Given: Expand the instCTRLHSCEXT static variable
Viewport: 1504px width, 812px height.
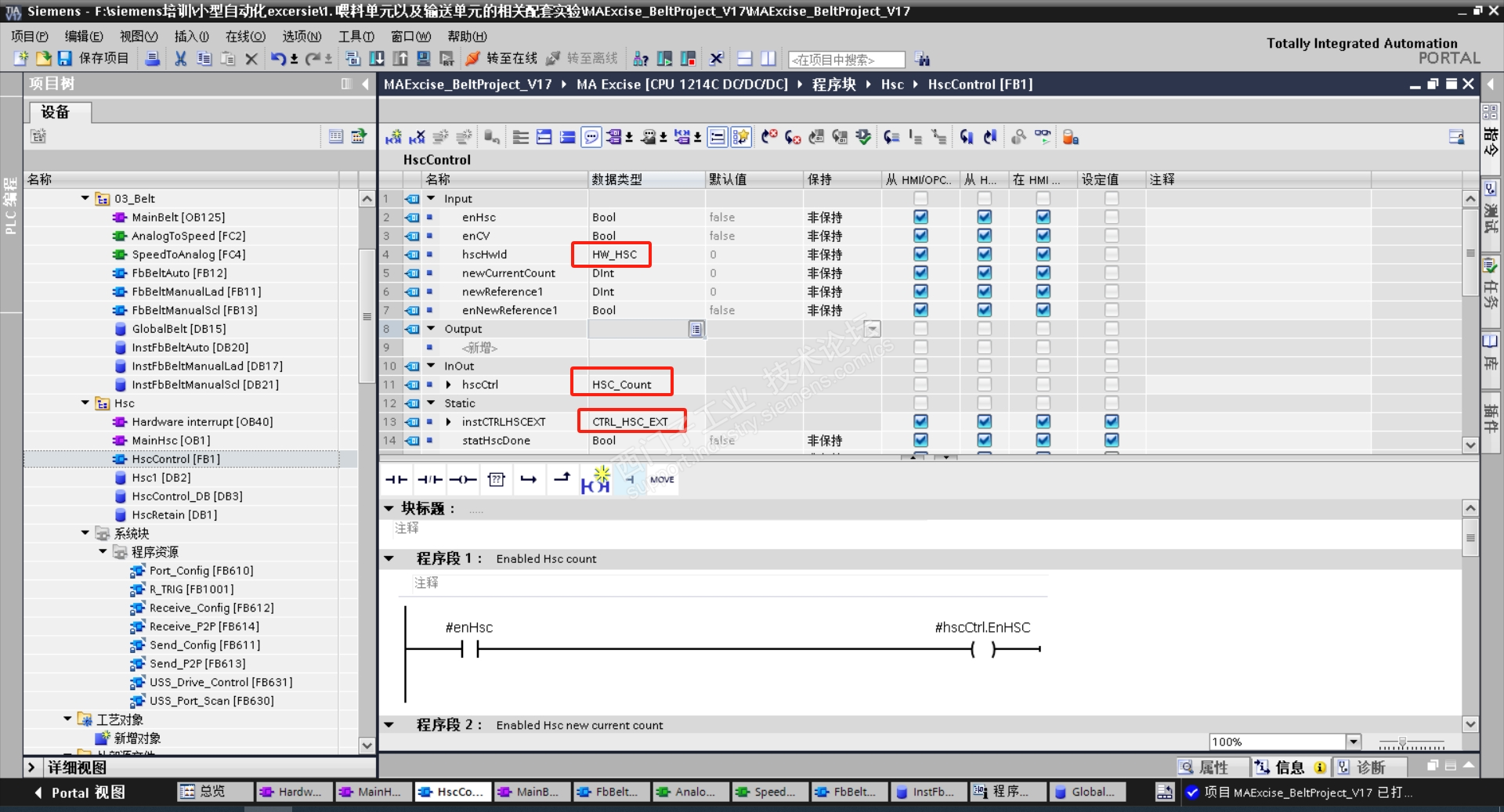Looking at the screenshot, I should [449, 421].
